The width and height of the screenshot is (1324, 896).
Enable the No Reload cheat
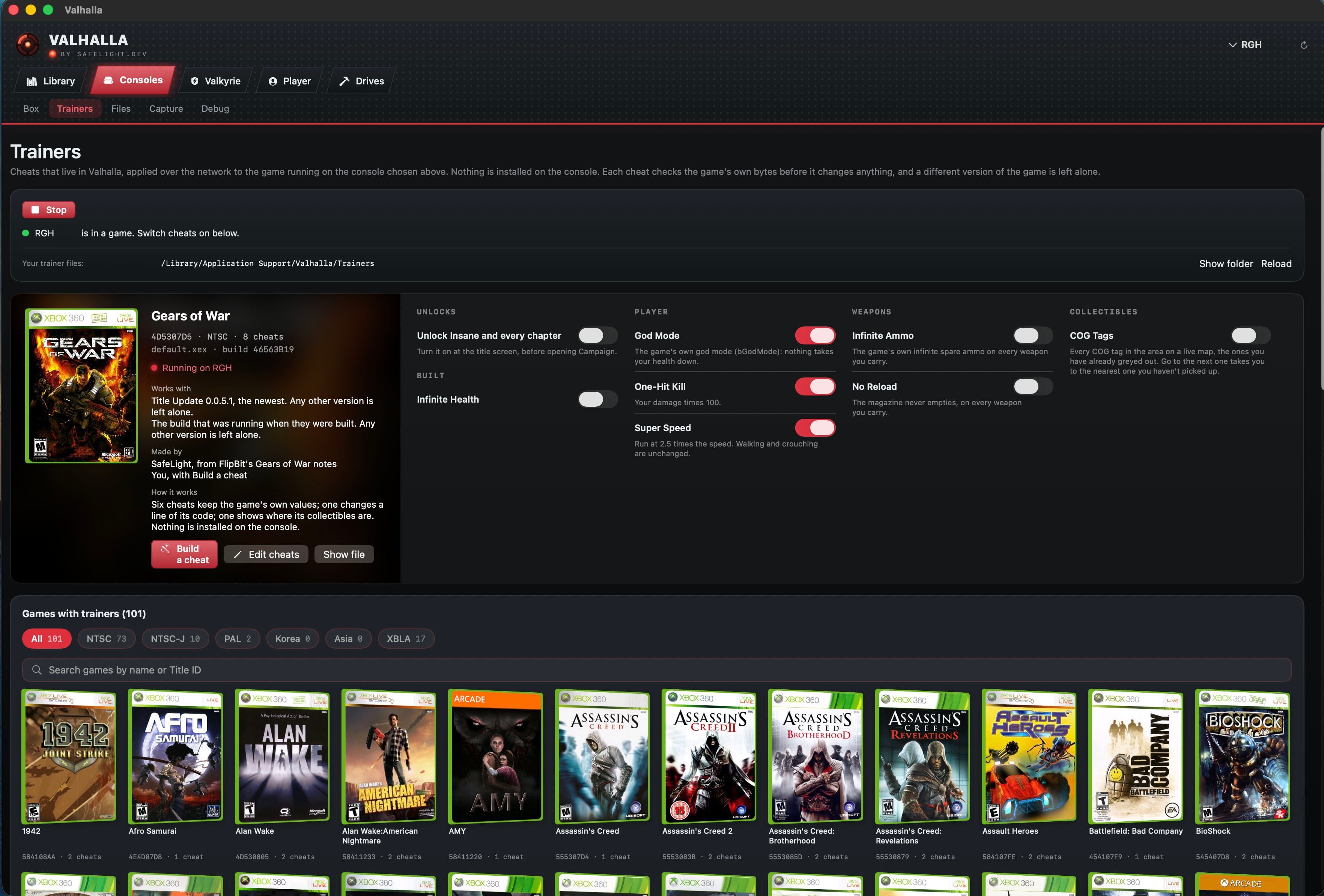tap(1033, 386)
